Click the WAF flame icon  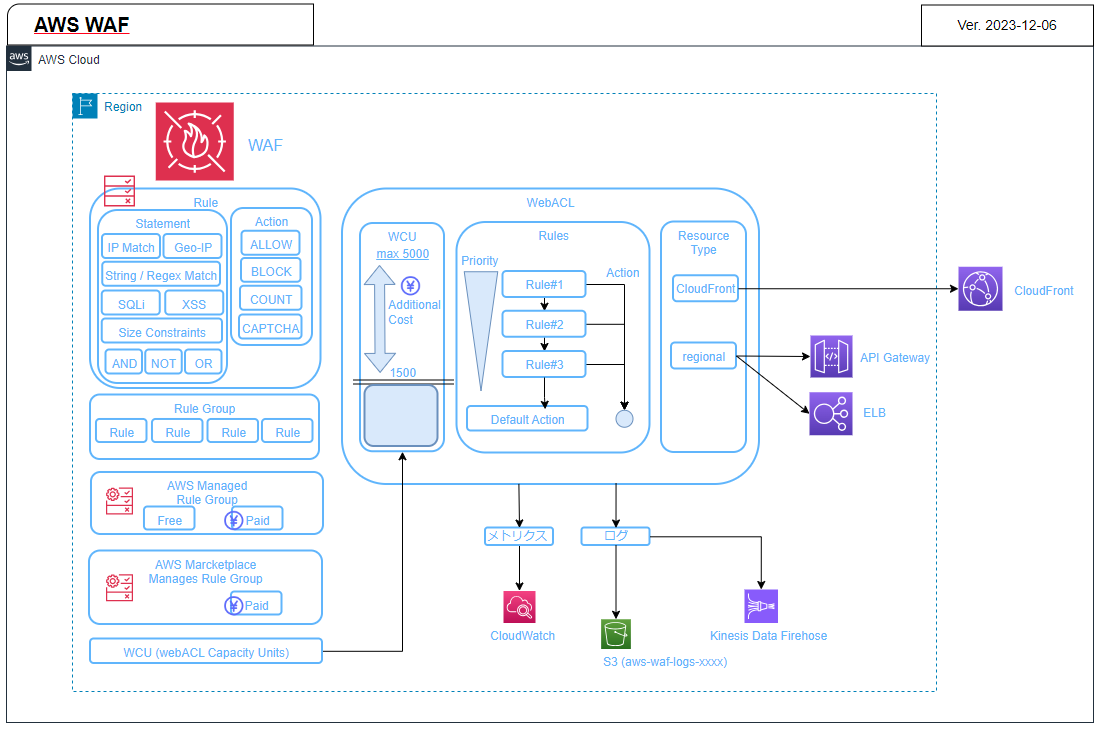pos(194,142)
